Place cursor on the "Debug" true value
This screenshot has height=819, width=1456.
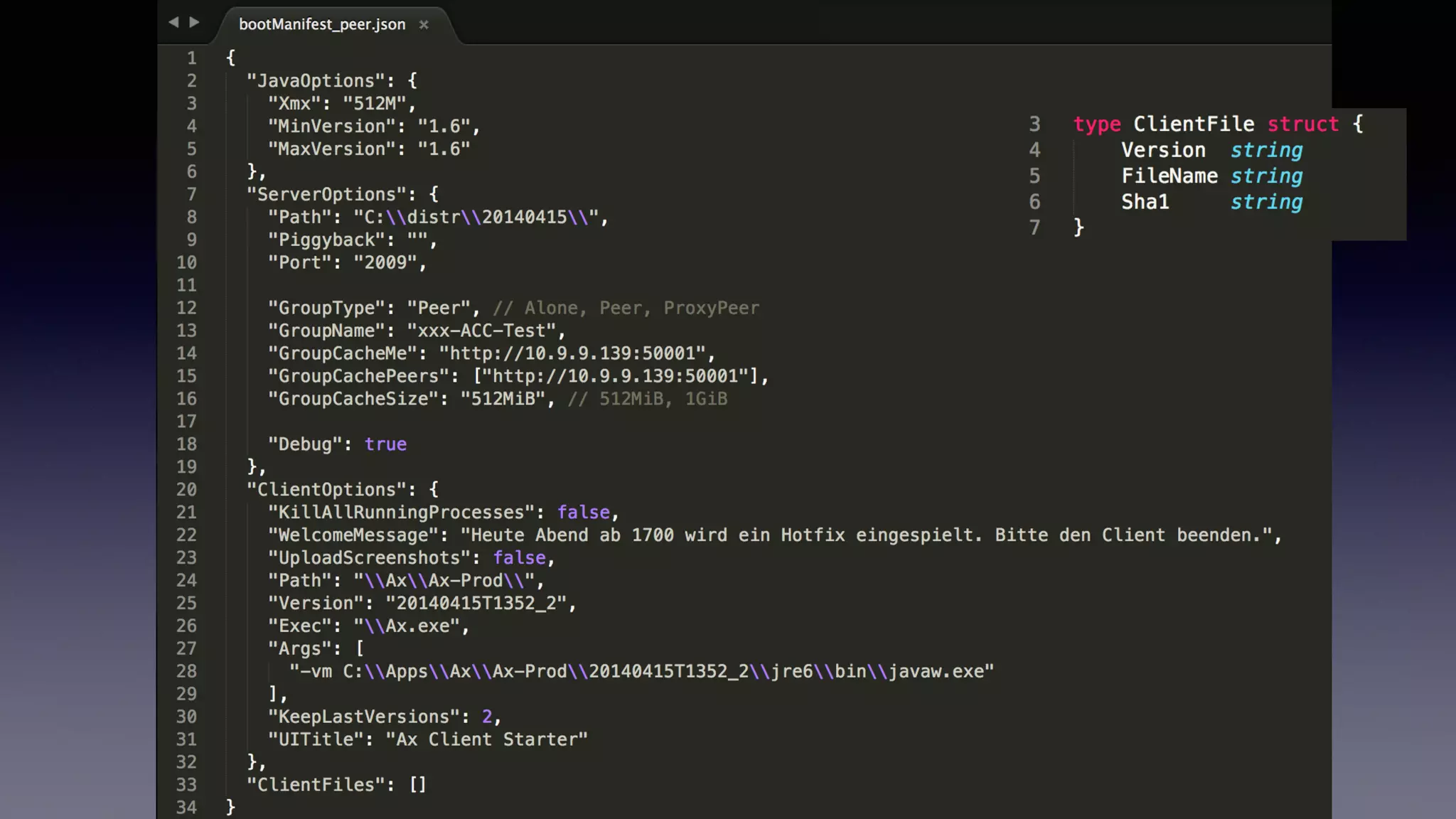[385, 444]
